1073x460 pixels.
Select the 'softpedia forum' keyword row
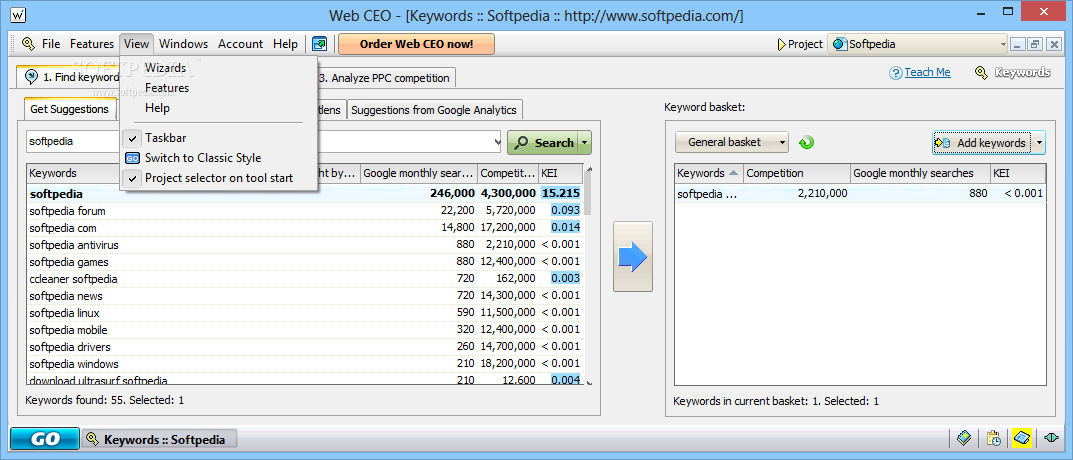click(x=305, y=211)
